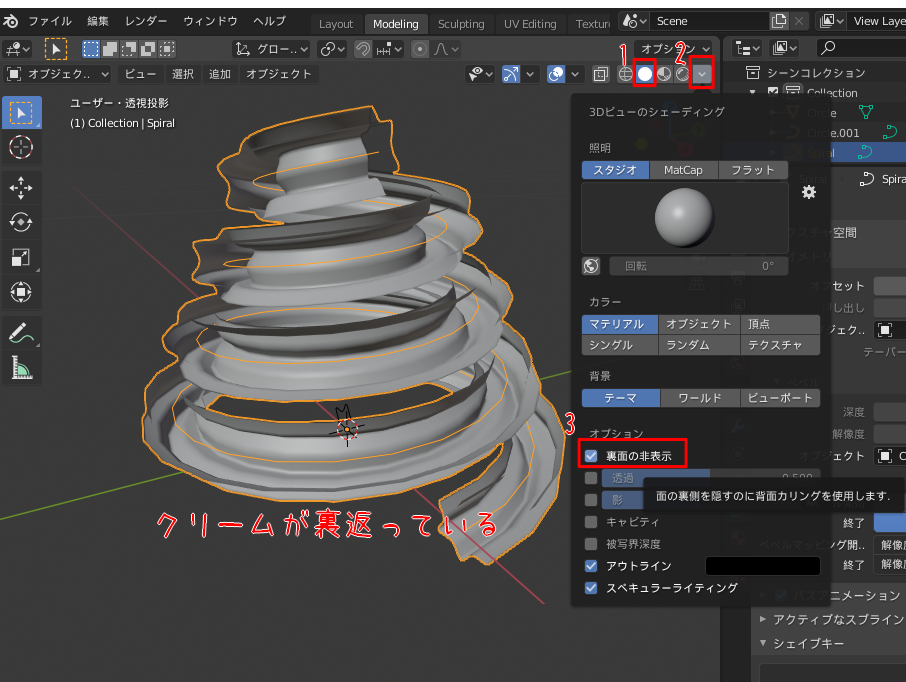Enable the 被写界深度 checkbox

coord(591,544)
